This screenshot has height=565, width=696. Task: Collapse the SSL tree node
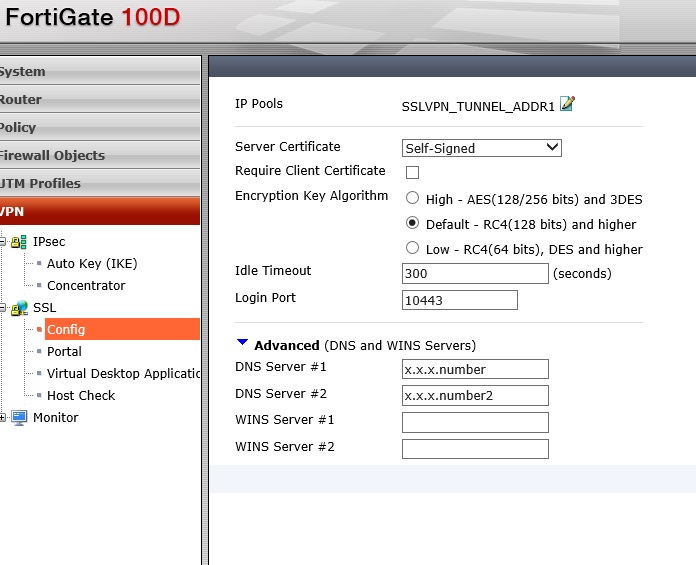pyautogui.click(x=2, y=308)
